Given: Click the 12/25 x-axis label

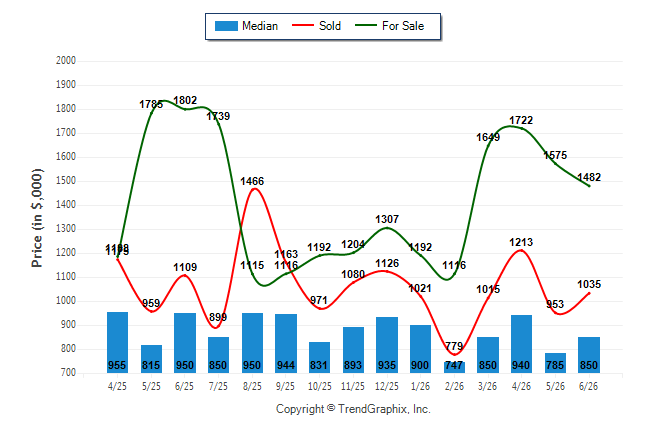Looking at the screenshot, I should click(386, 386).
